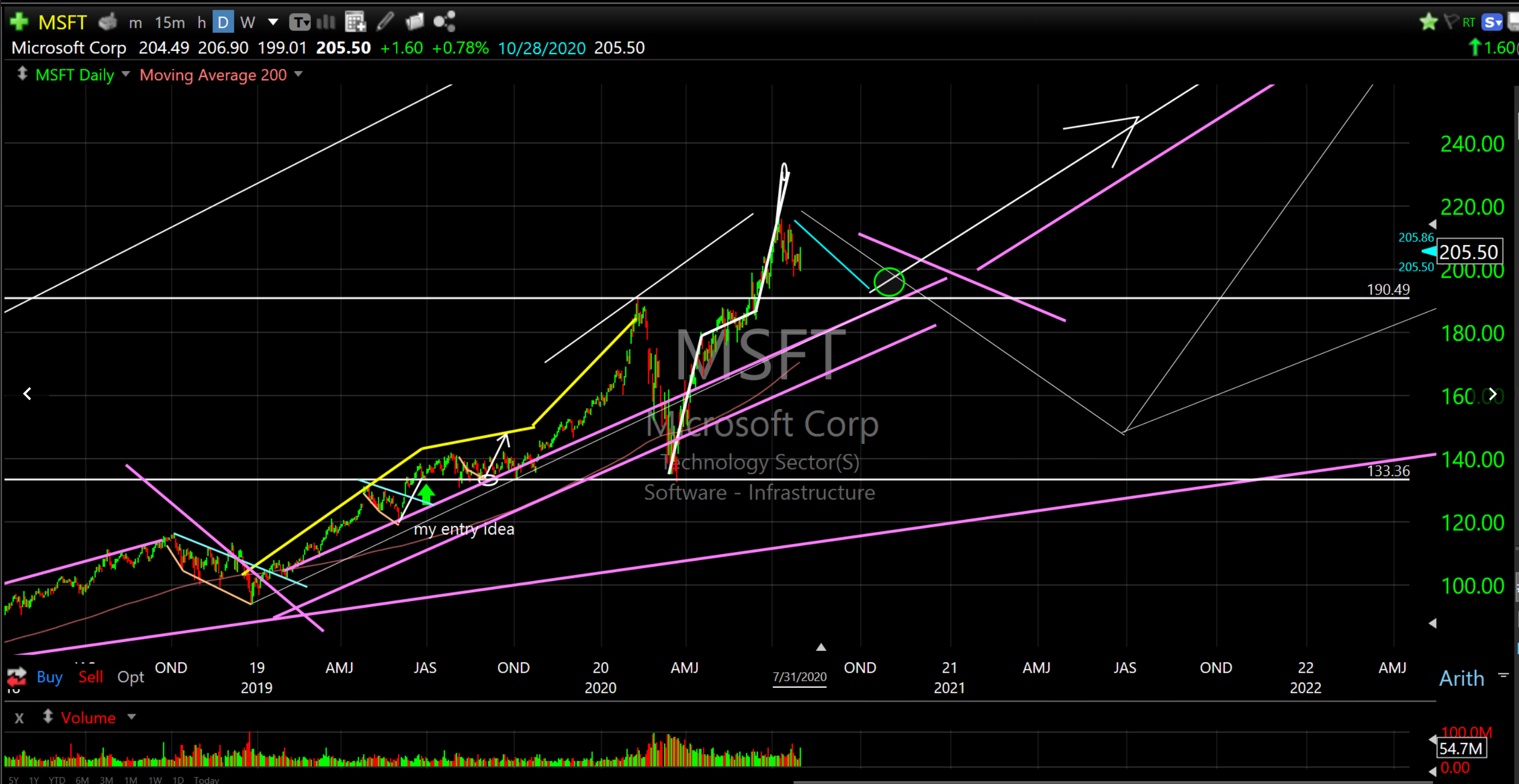Switch to Daily (D) timeframe
The width and height of the screenshot is (1519, 784).
(x=222, y=22)
